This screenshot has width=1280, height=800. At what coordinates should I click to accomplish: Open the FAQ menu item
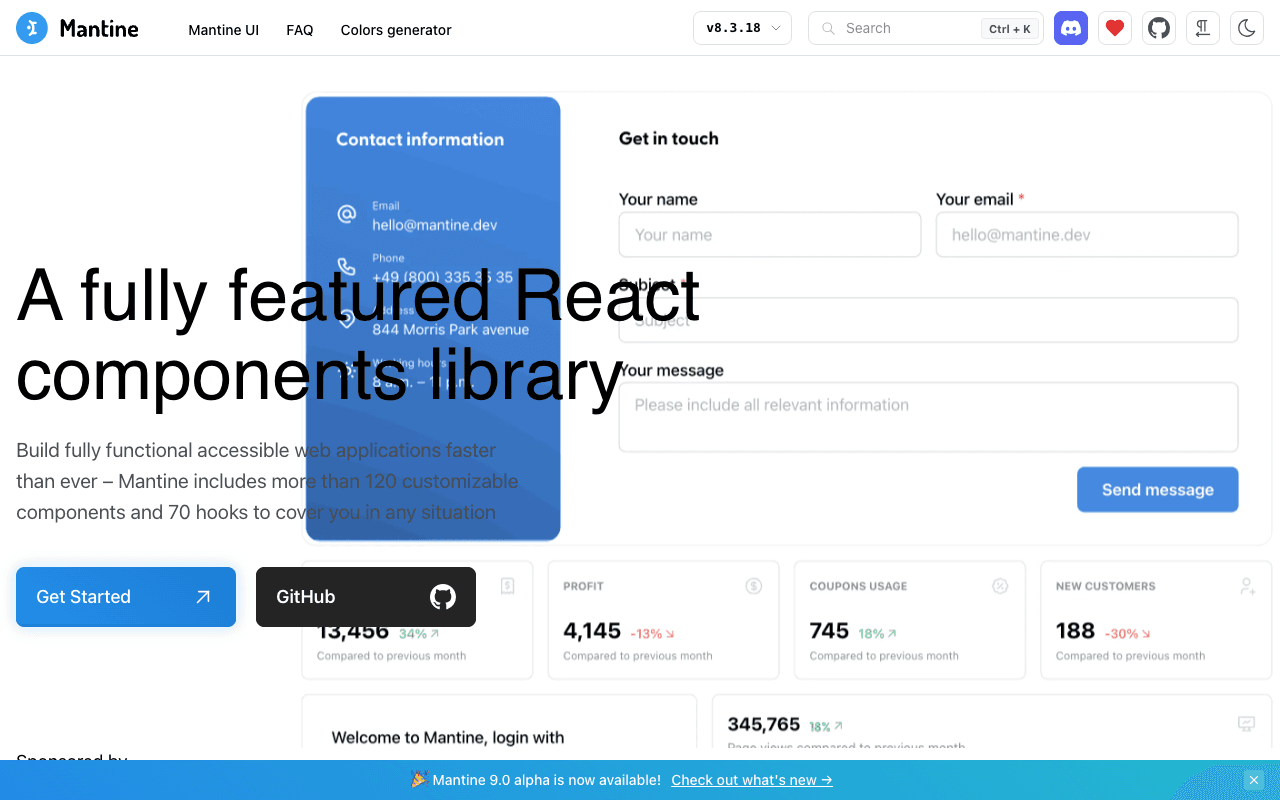(300, 30)
